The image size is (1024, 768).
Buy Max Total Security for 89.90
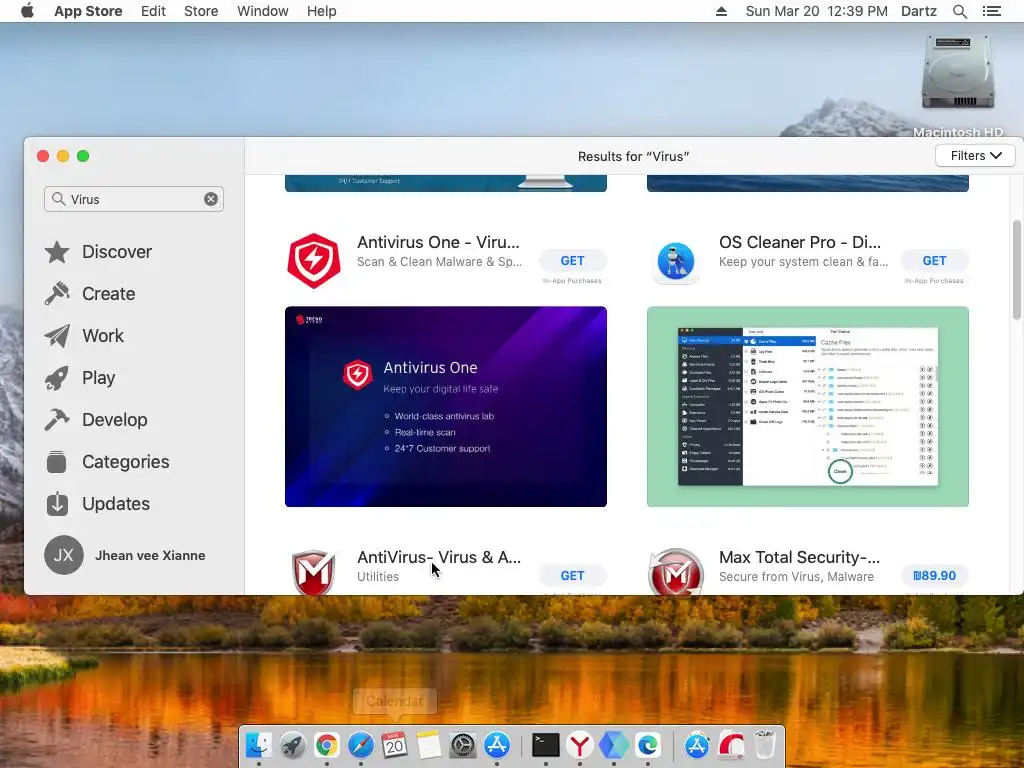935,575
